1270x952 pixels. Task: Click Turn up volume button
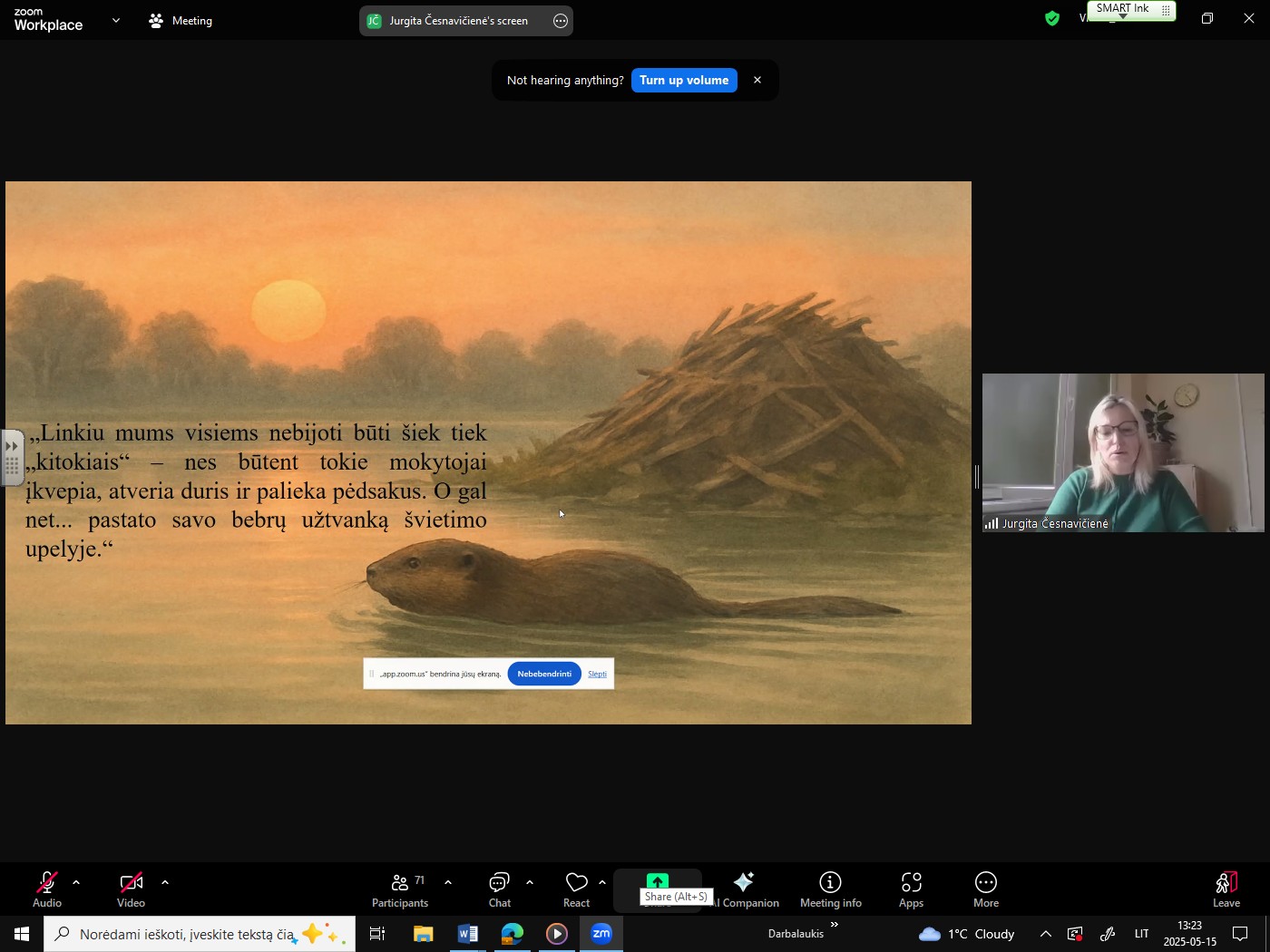(684, 80)
